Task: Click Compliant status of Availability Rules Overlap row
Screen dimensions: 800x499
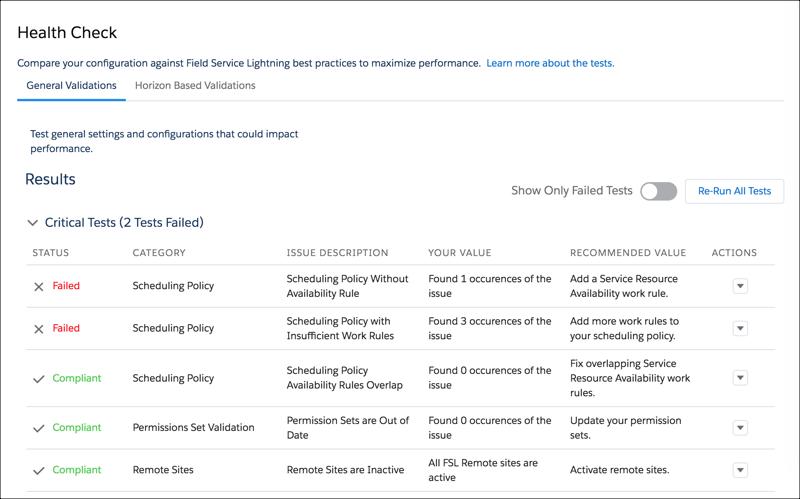Action: coord(77,378)
